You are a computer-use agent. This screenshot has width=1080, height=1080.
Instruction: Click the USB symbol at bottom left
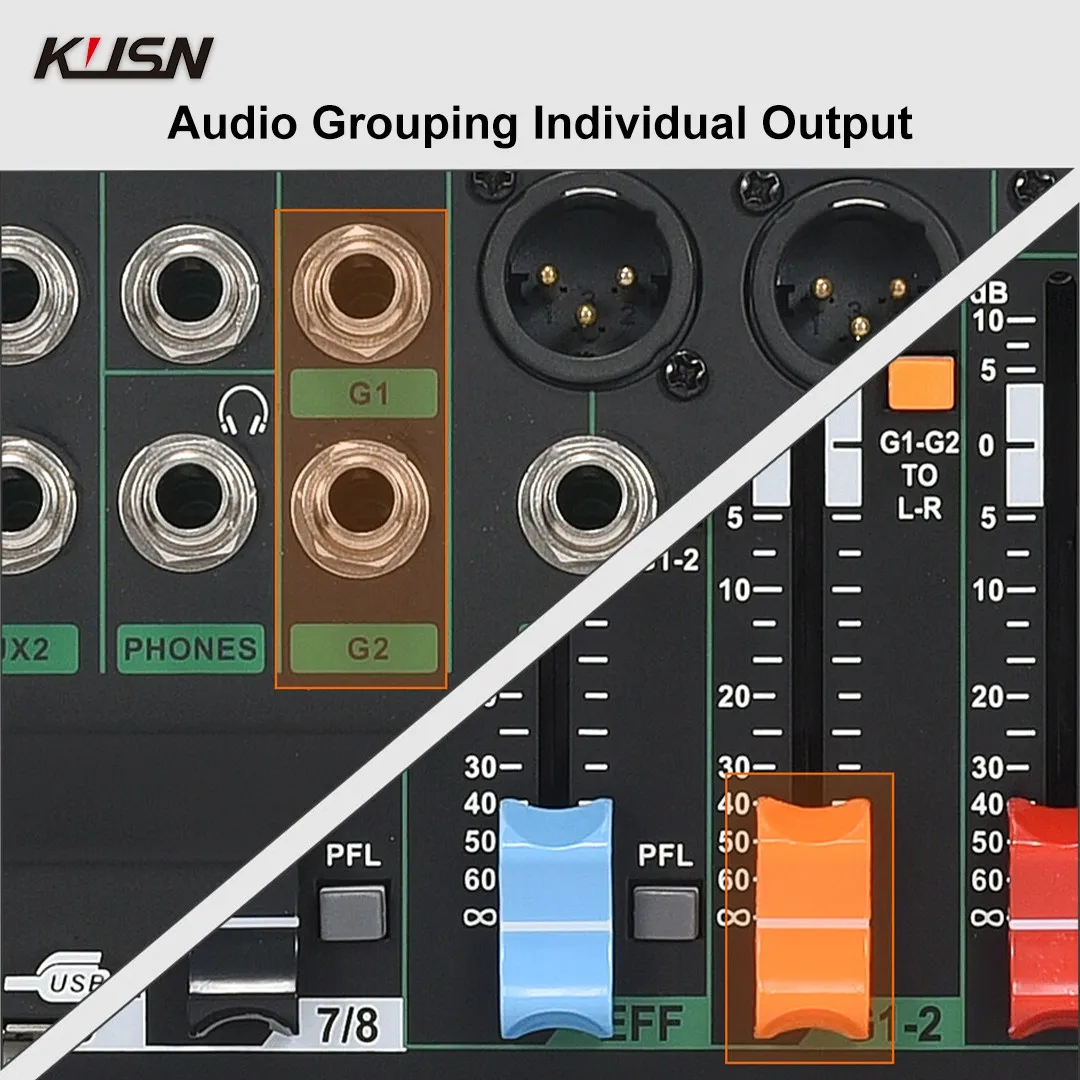tap(56, 978)
